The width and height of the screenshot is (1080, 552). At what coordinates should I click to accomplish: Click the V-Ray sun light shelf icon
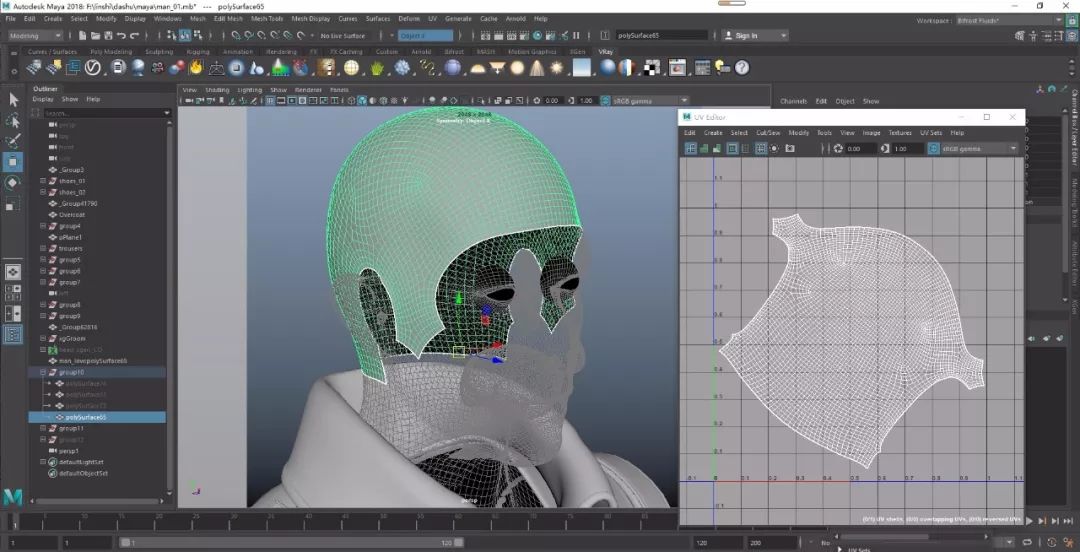(x=556, y=68)
